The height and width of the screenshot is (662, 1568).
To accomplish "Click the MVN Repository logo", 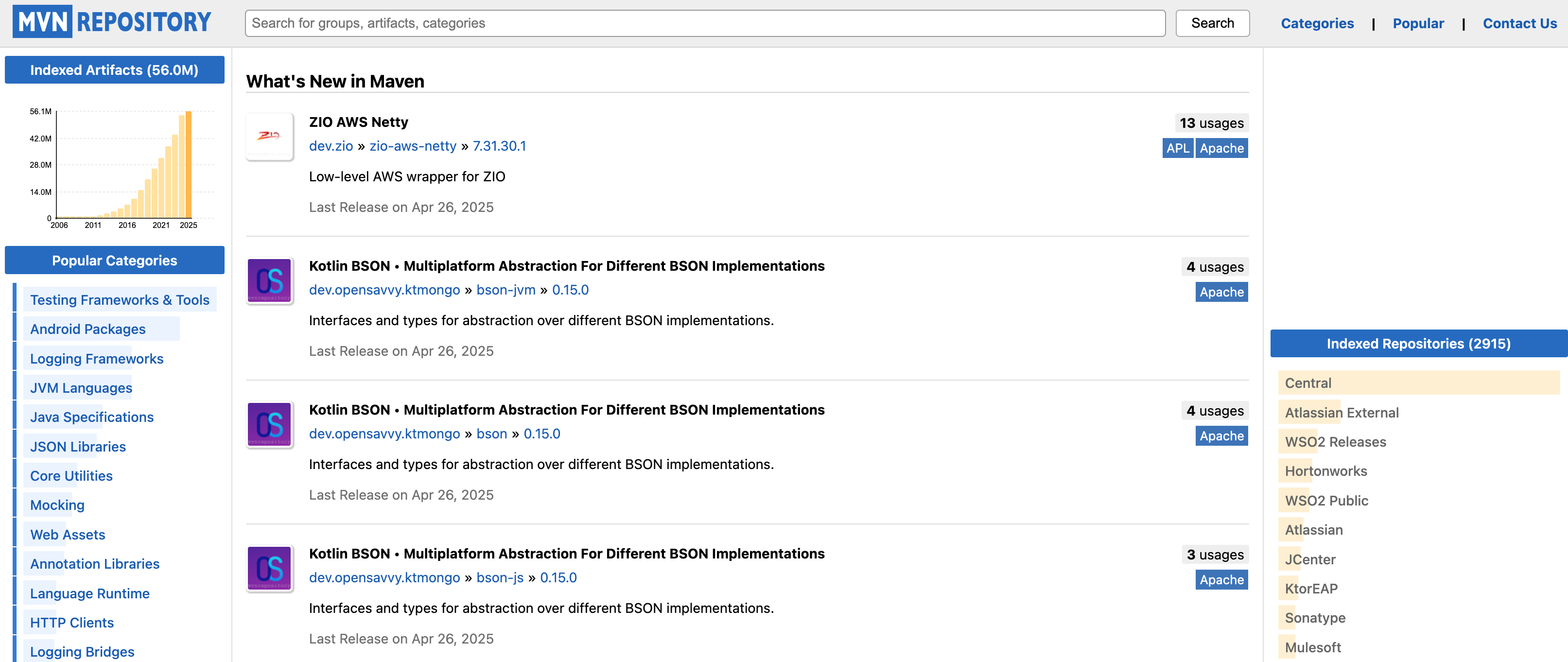I will (x=112, y=22).
